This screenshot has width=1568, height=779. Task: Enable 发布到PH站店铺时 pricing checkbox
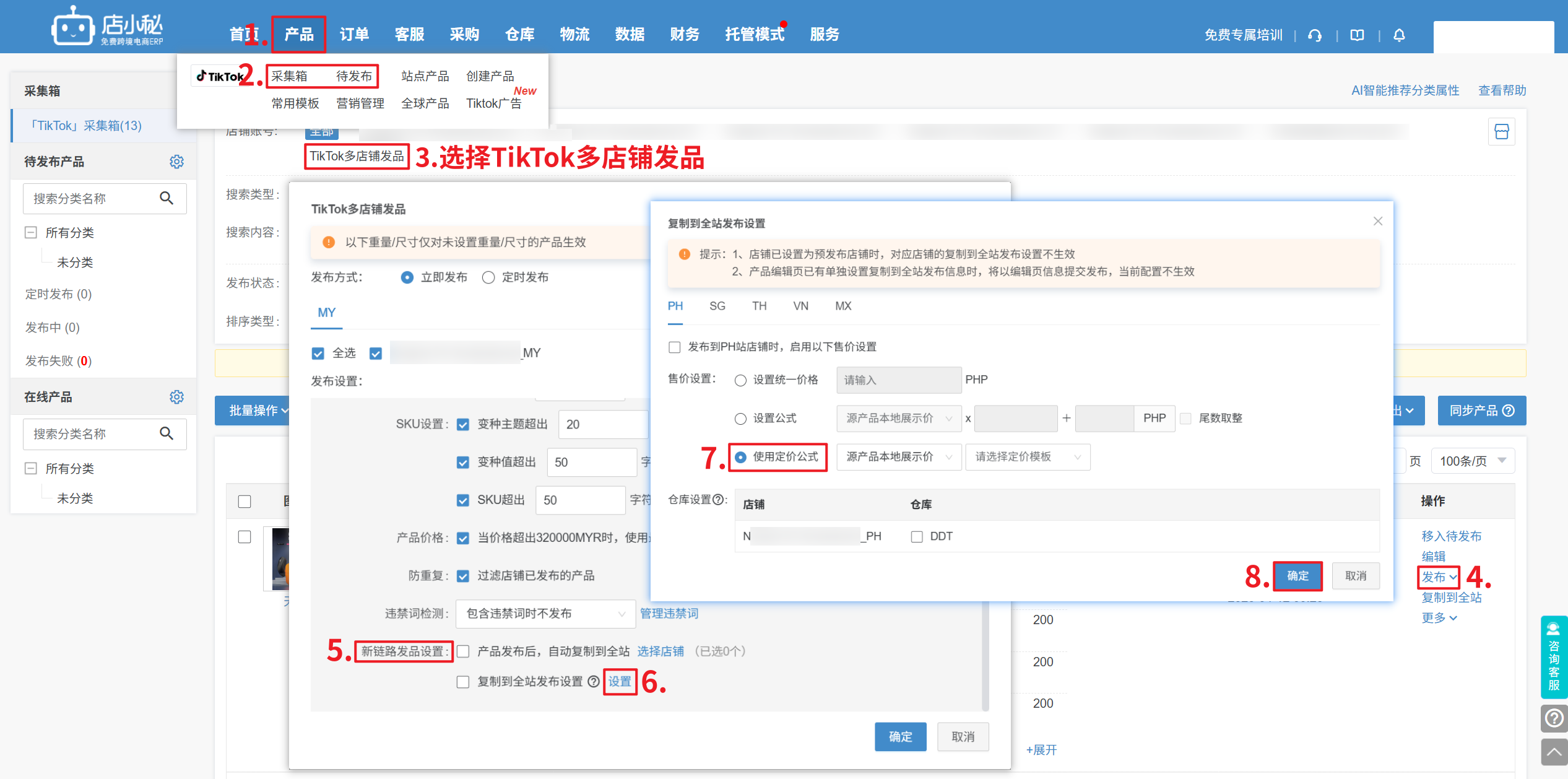[x=675, y=347]
